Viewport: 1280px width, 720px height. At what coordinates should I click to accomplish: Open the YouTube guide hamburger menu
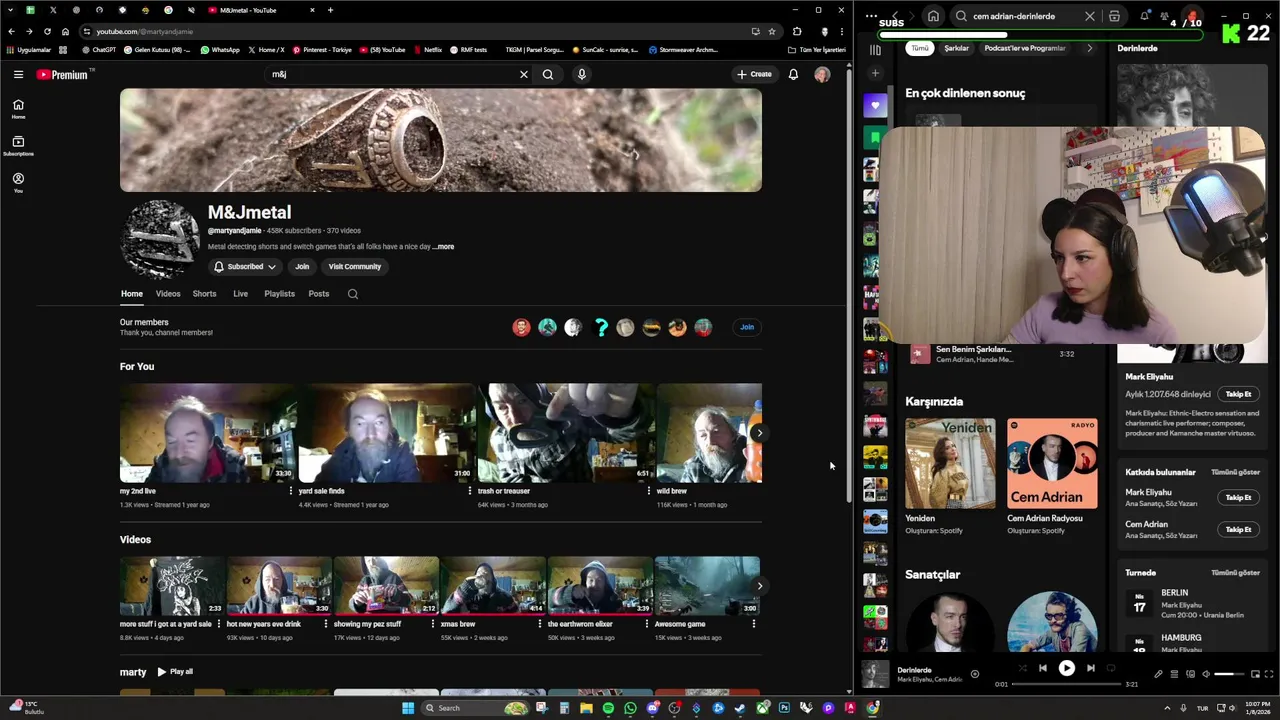point(18,74)
